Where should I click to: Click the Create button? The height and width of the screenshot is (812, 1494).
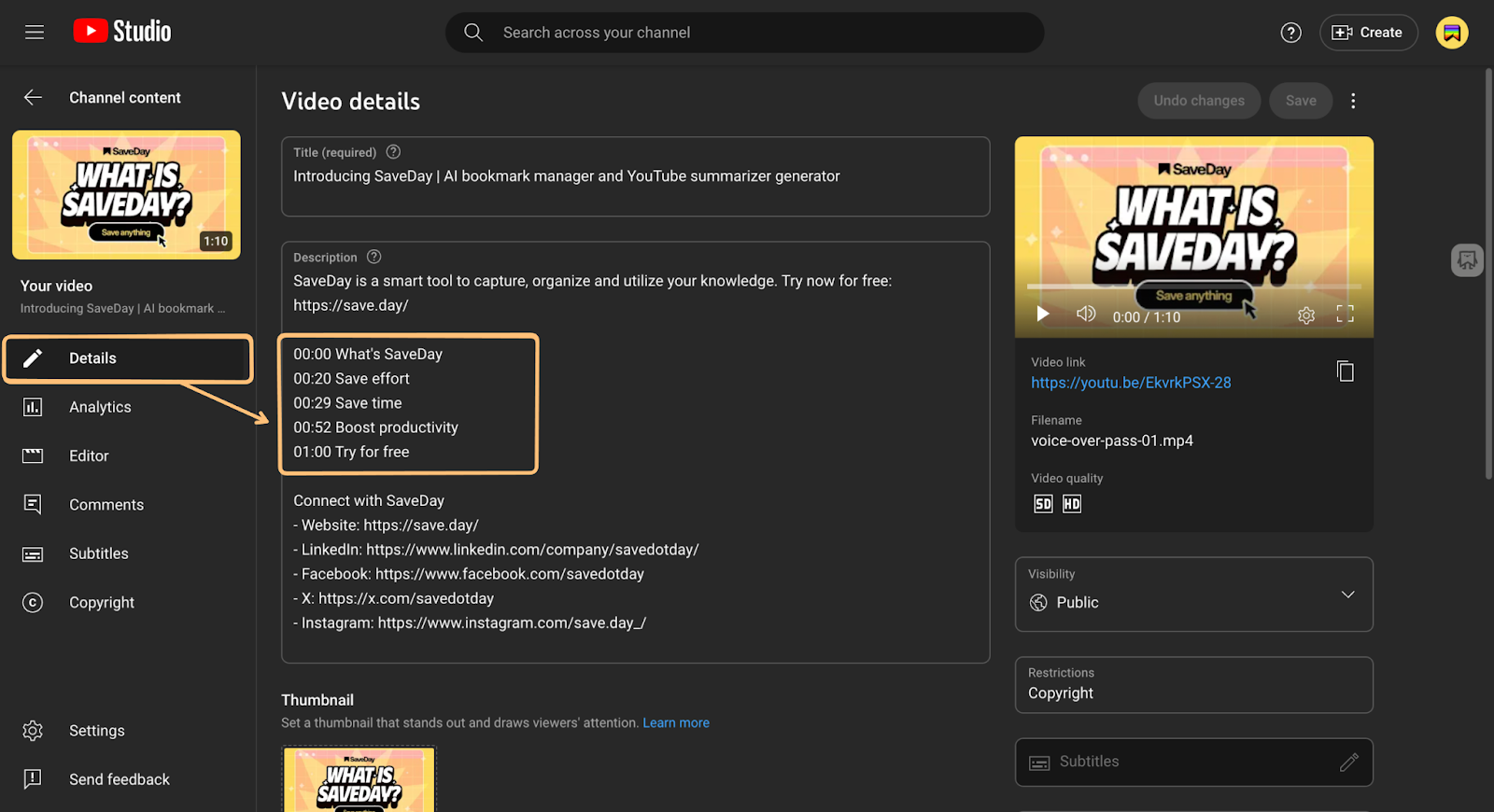coord(1368,33)
